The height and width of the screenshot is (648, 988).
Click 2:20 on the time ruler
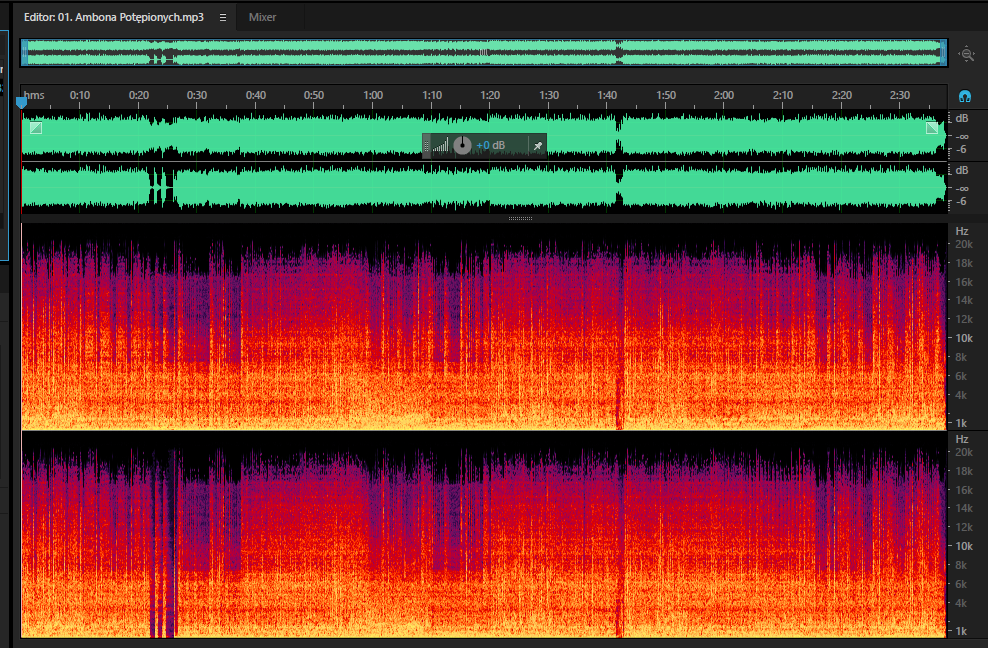(x=841, y=95)
